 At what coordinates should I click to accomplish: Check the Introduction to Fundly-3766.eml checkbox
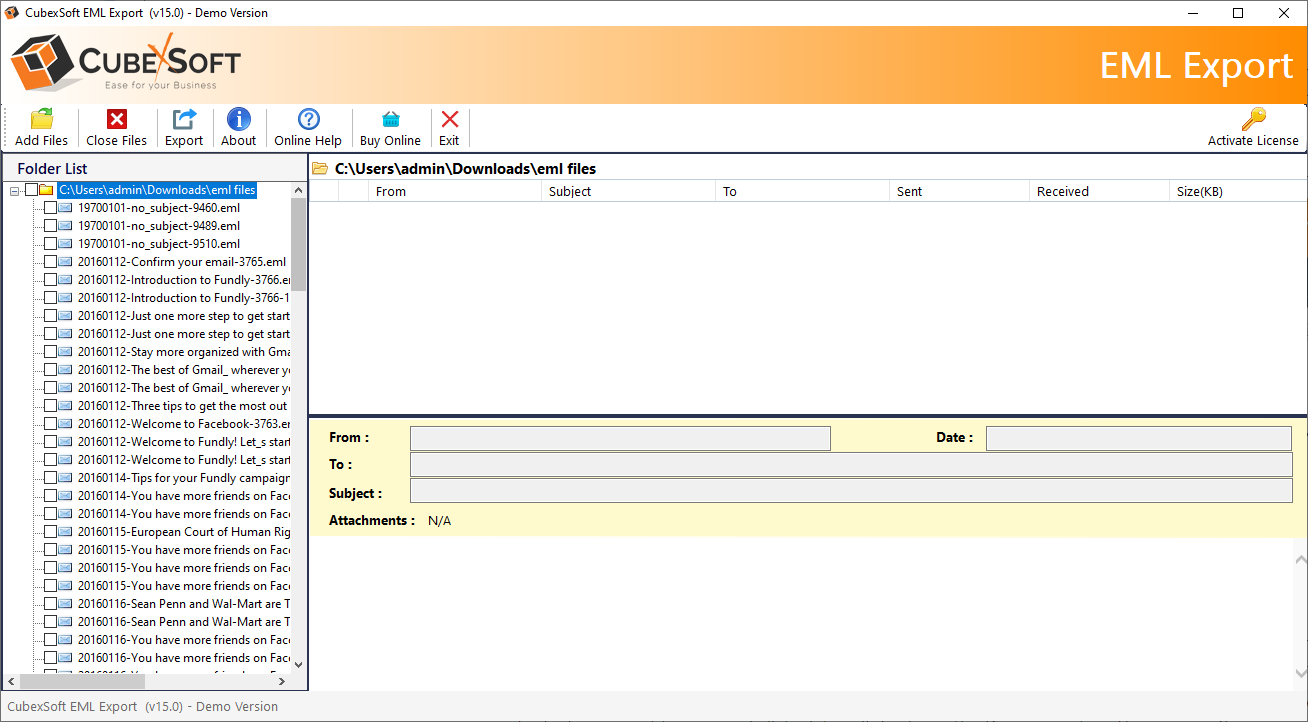click(x=50, y=280)
